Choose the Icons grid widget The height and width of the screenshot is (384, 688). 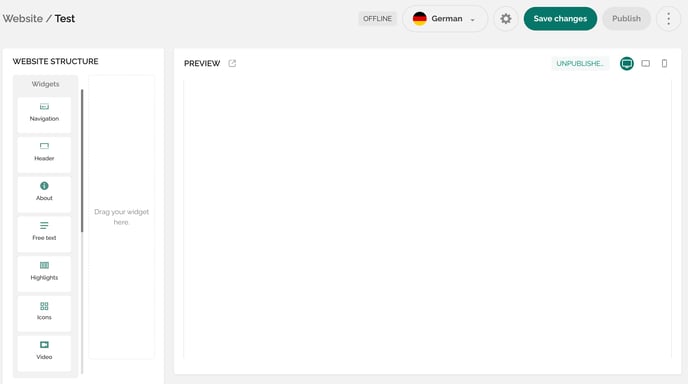44,314
